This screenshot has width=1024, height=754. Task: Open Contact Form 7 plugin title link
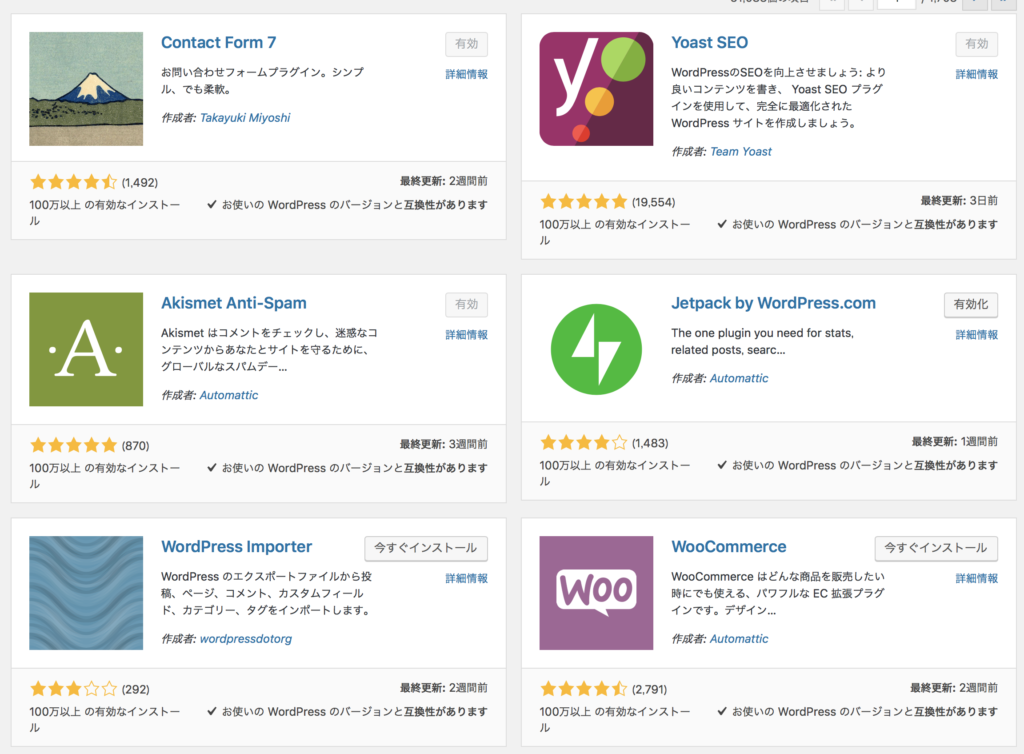[x=219, y=42]
